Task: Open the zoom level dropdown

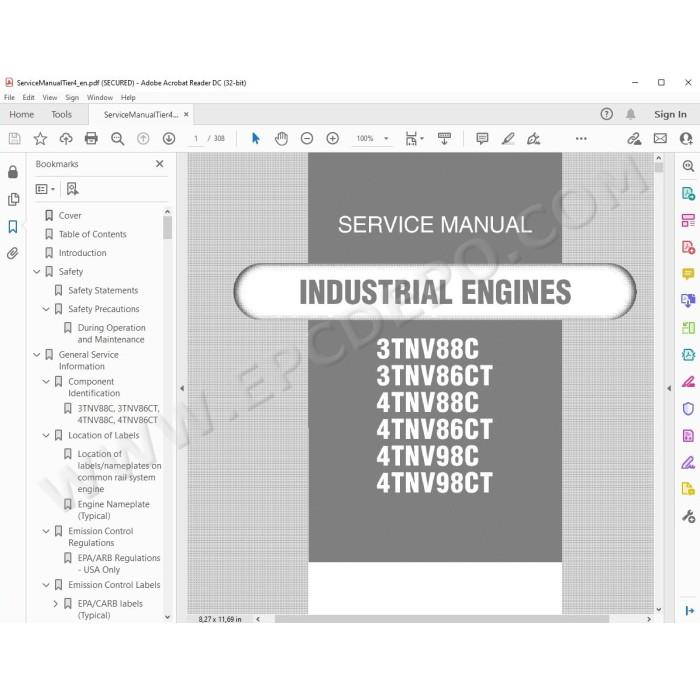Action: click(x=386, y=139)
